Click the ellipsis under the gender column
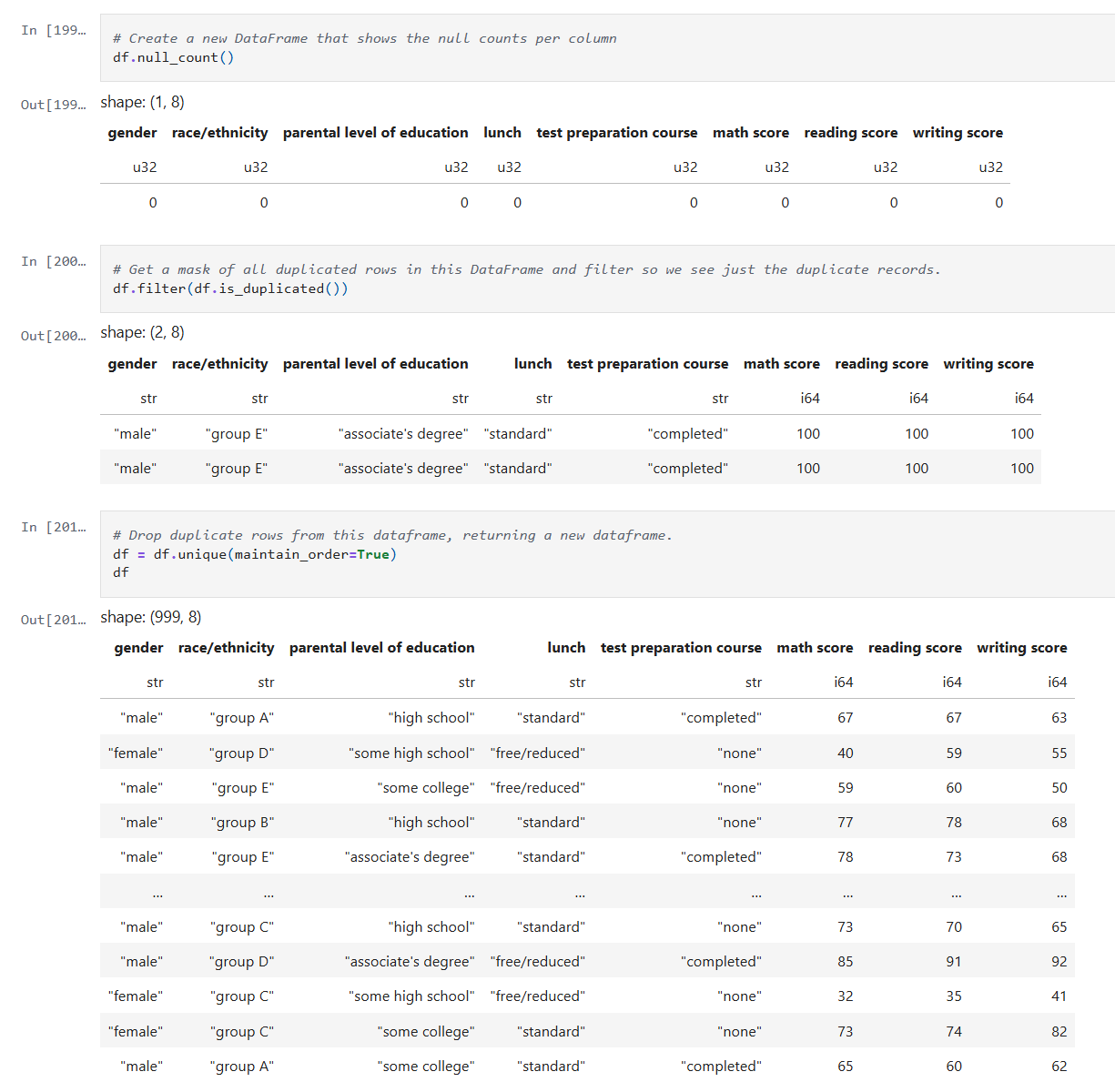Image resolution: width=1115 pixels, height=1092 pixels. 157,894
